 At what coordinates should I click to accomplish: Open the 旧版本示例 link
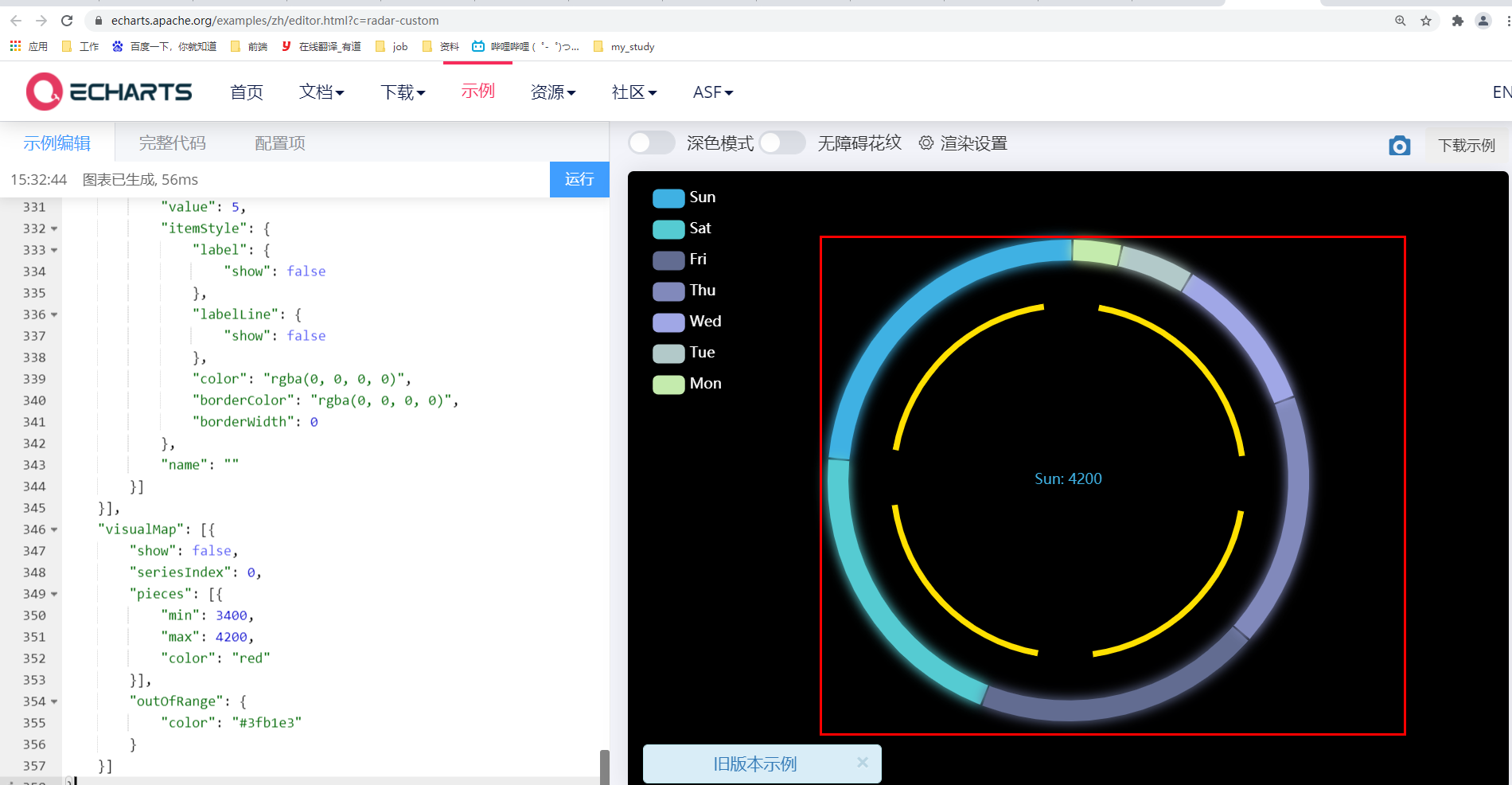(x=754, y=764)
